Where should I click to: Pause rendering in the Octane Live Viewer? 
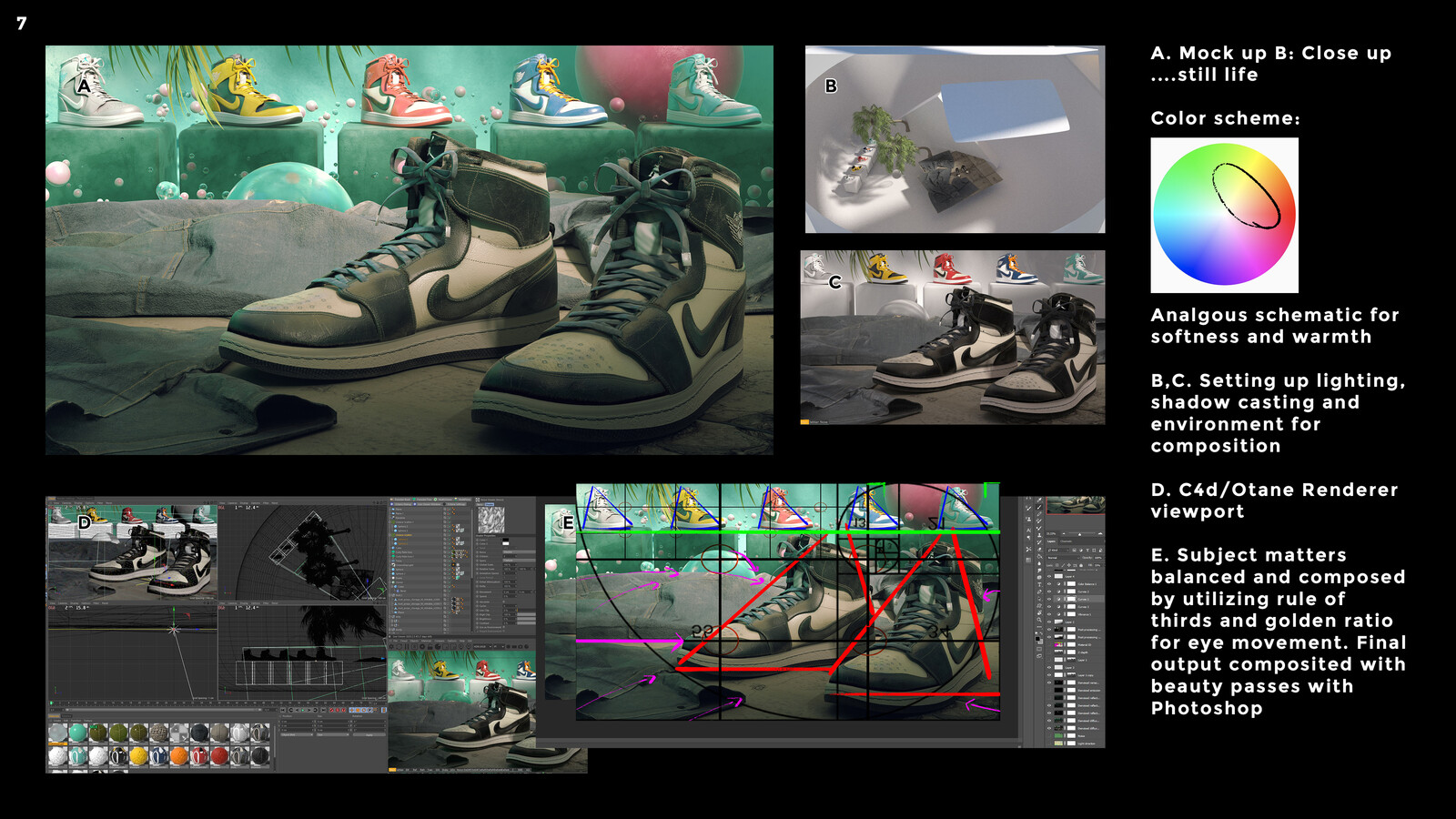[407, 646]
